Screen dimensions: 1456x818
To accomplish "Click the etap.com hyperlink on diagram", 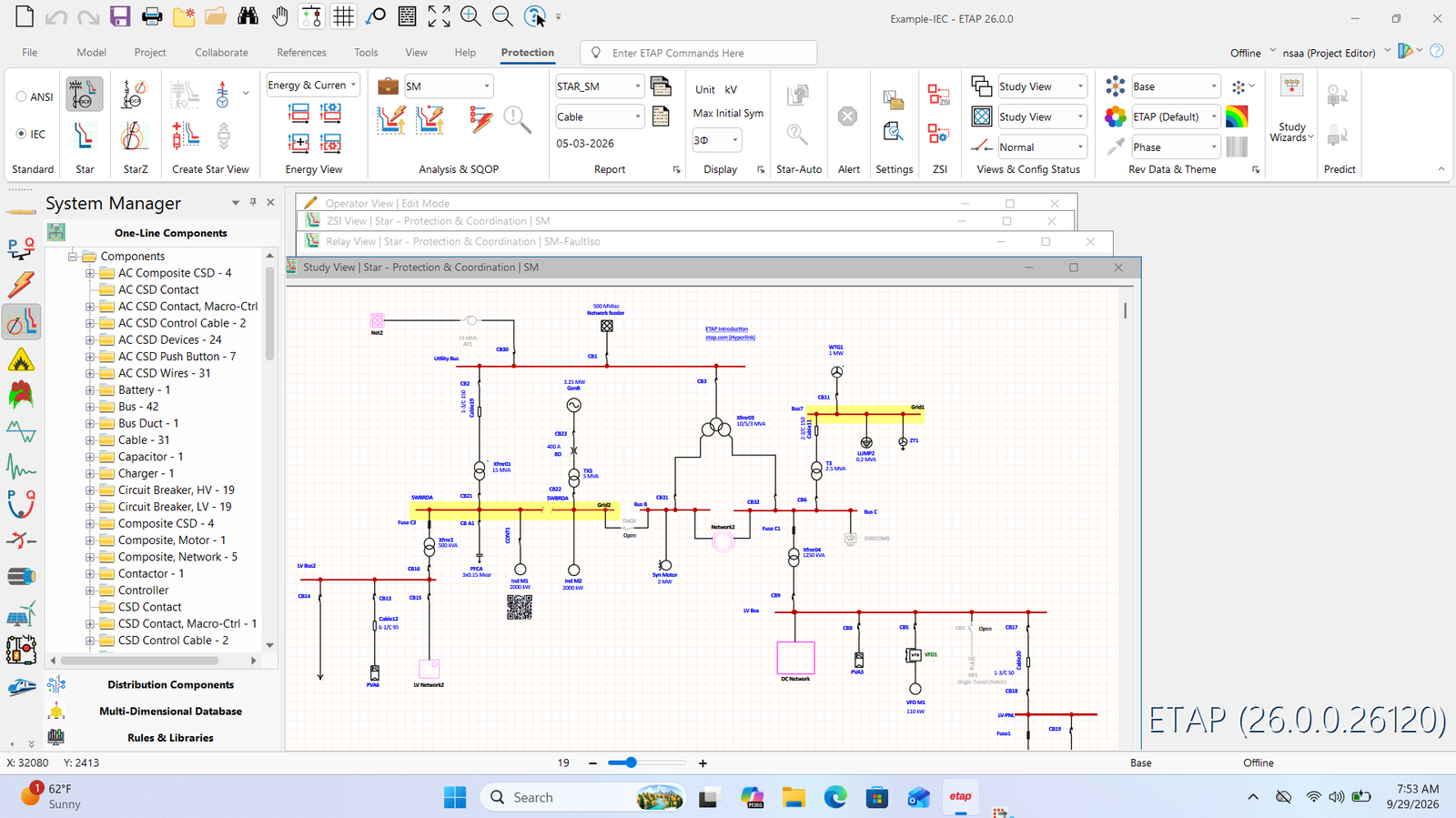I will click(730, 338).
